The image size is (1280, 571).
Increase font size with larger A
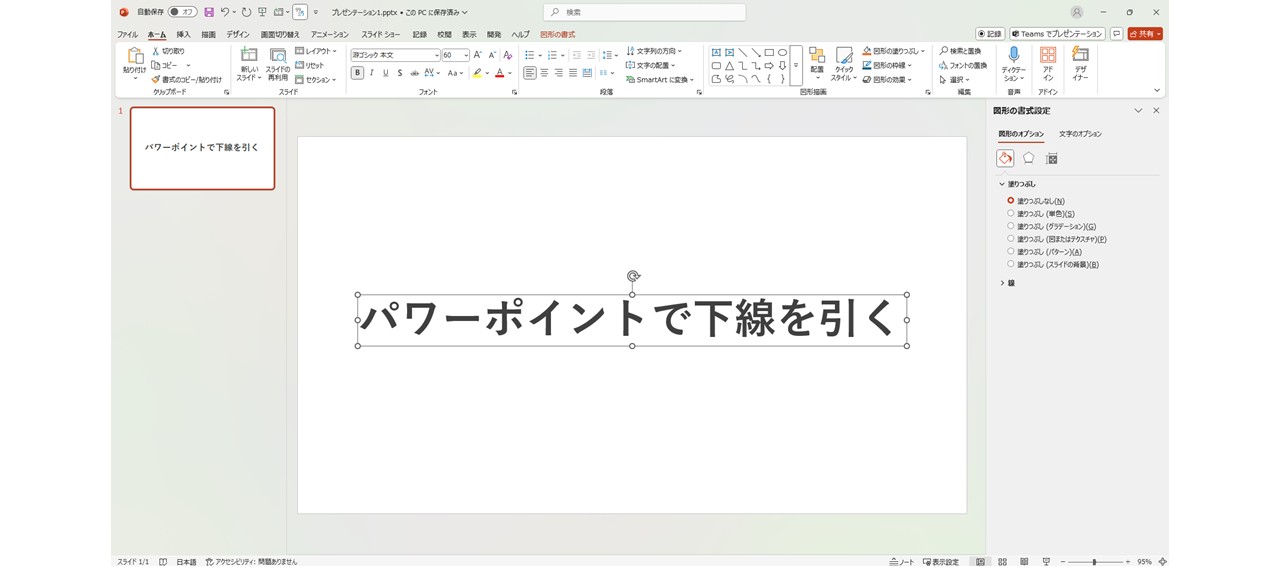478,55
